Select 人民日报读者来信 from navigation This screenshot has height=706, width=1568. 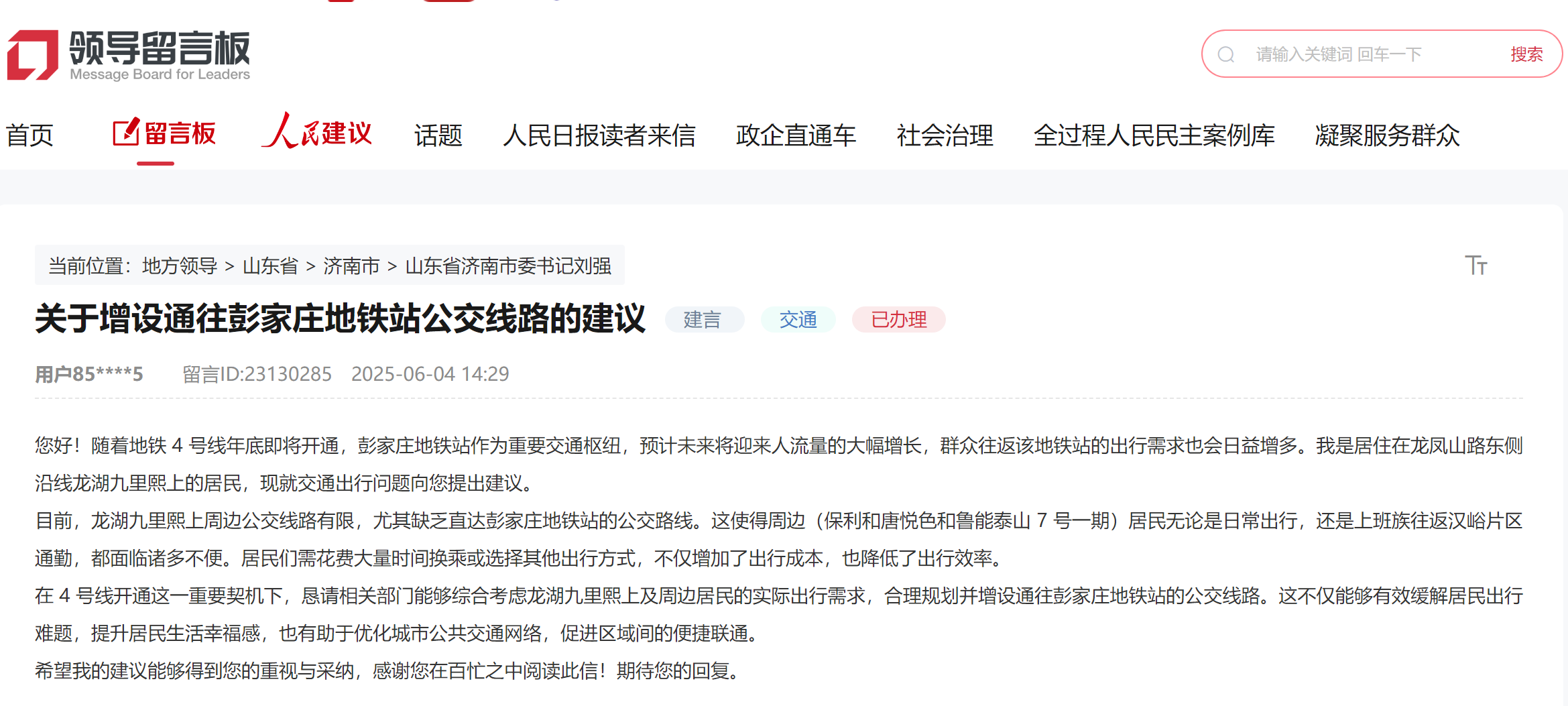tap(601, 135)
